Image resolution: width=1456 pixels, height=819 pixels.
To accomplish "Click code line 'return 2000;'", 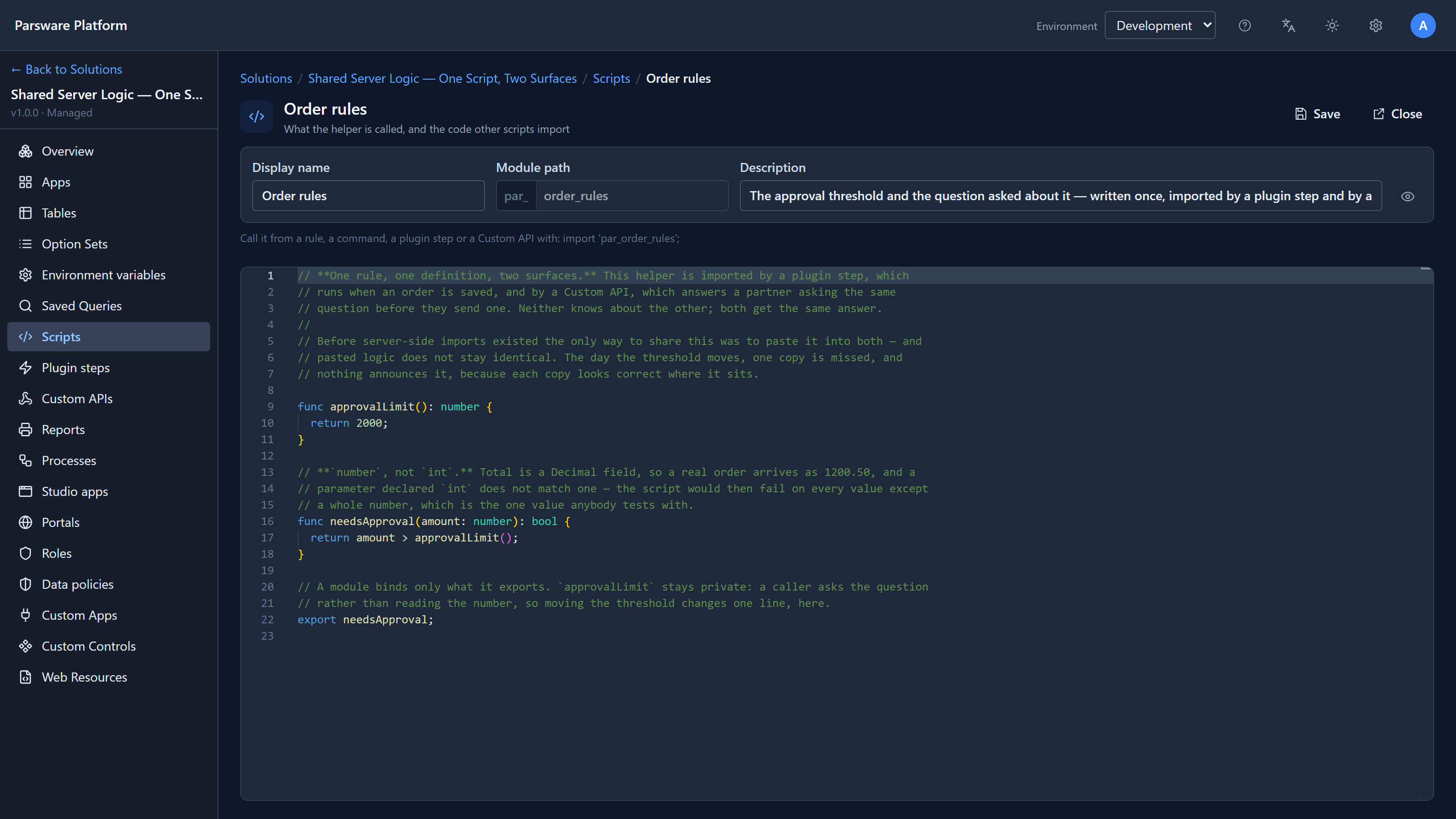I will [349, 423].
